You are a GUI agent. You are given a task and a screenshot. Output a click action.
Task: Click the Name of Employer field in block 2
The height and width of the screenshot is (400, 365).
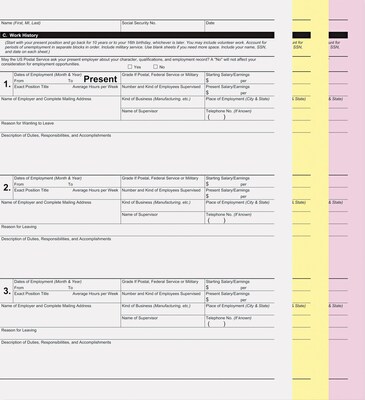[60, 212]
